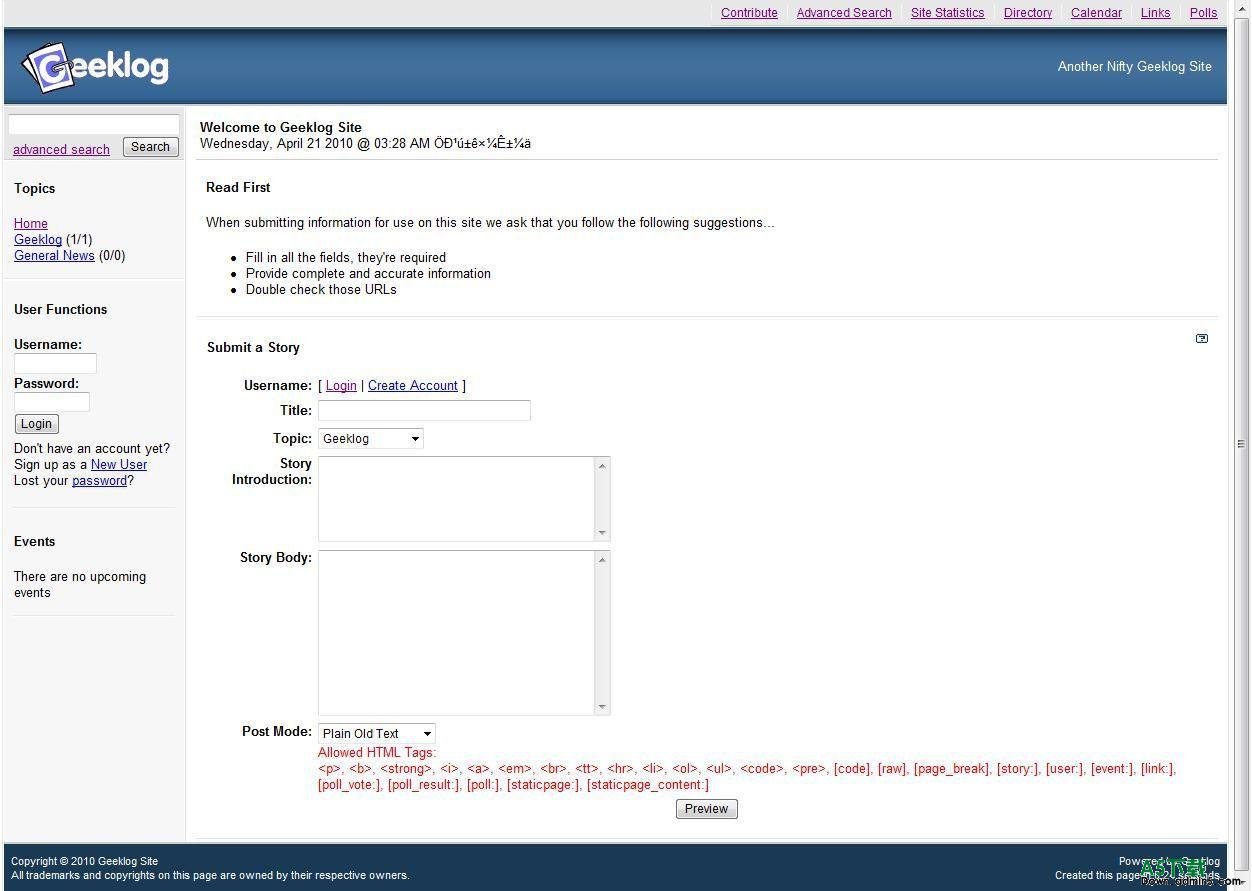Open the Contribute menu link
This screenshot has height=891, width=1252.
click(749, 13)
